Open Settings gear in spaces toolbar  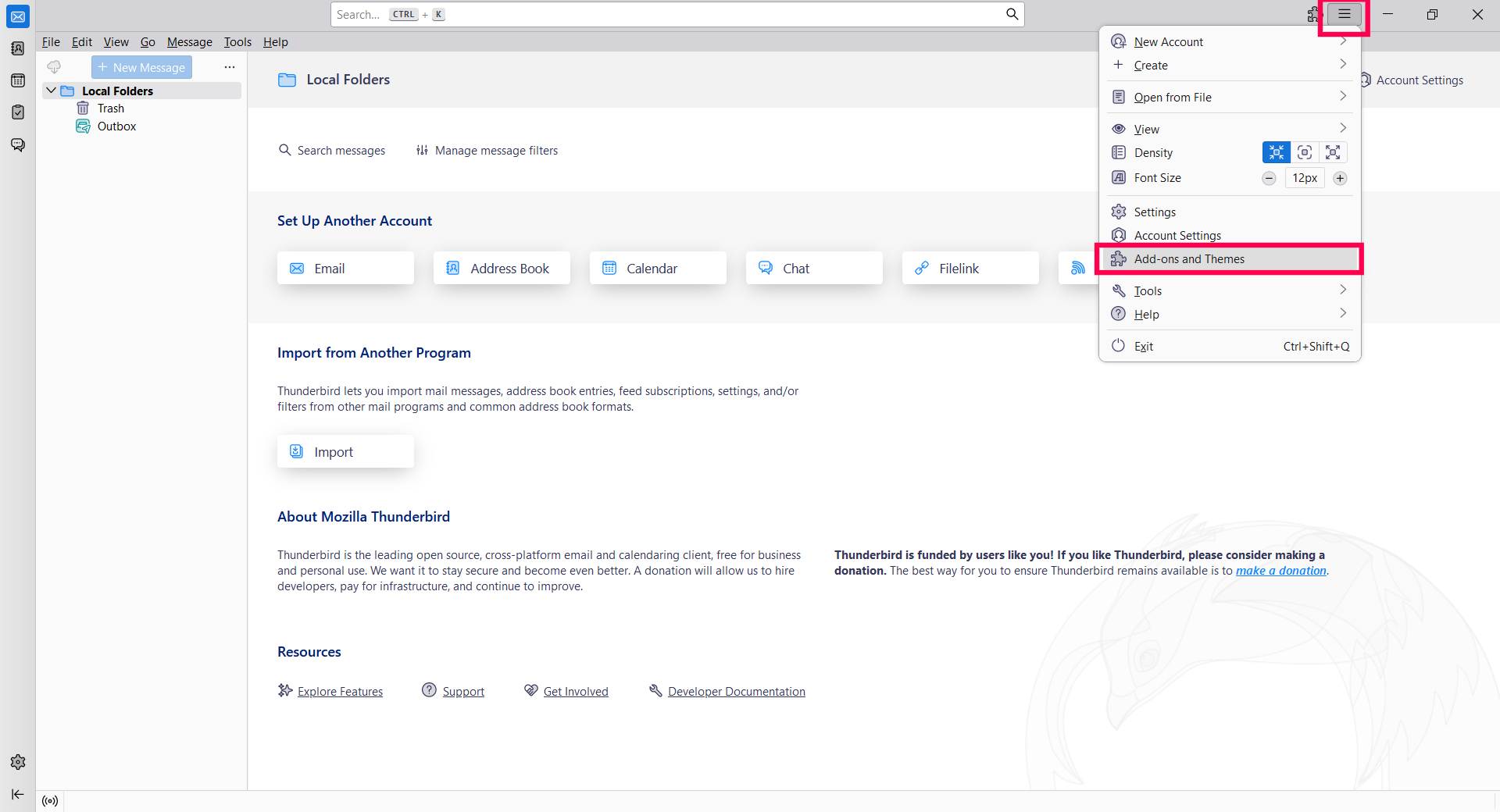(18, 762)
